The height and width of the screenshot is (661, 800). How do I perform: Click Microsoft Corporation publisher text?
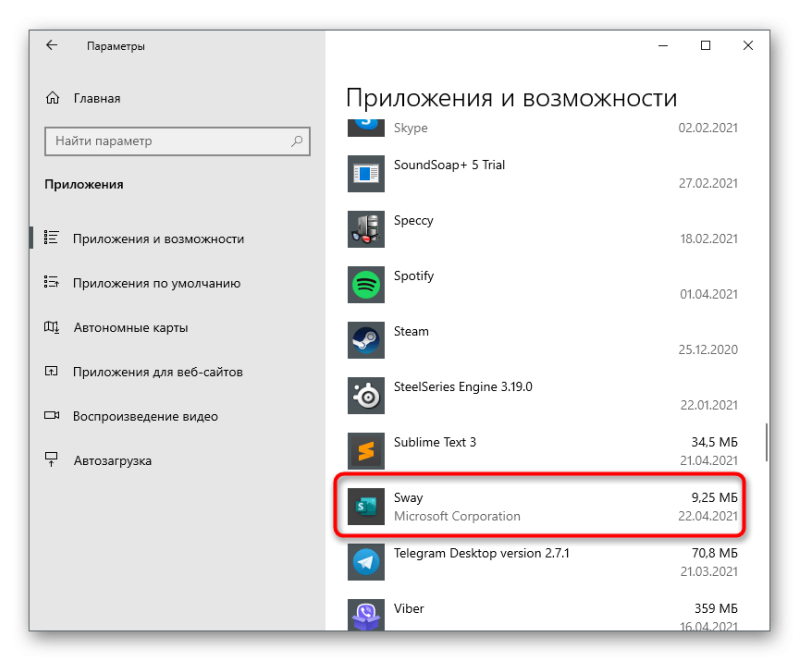point(457,516)
